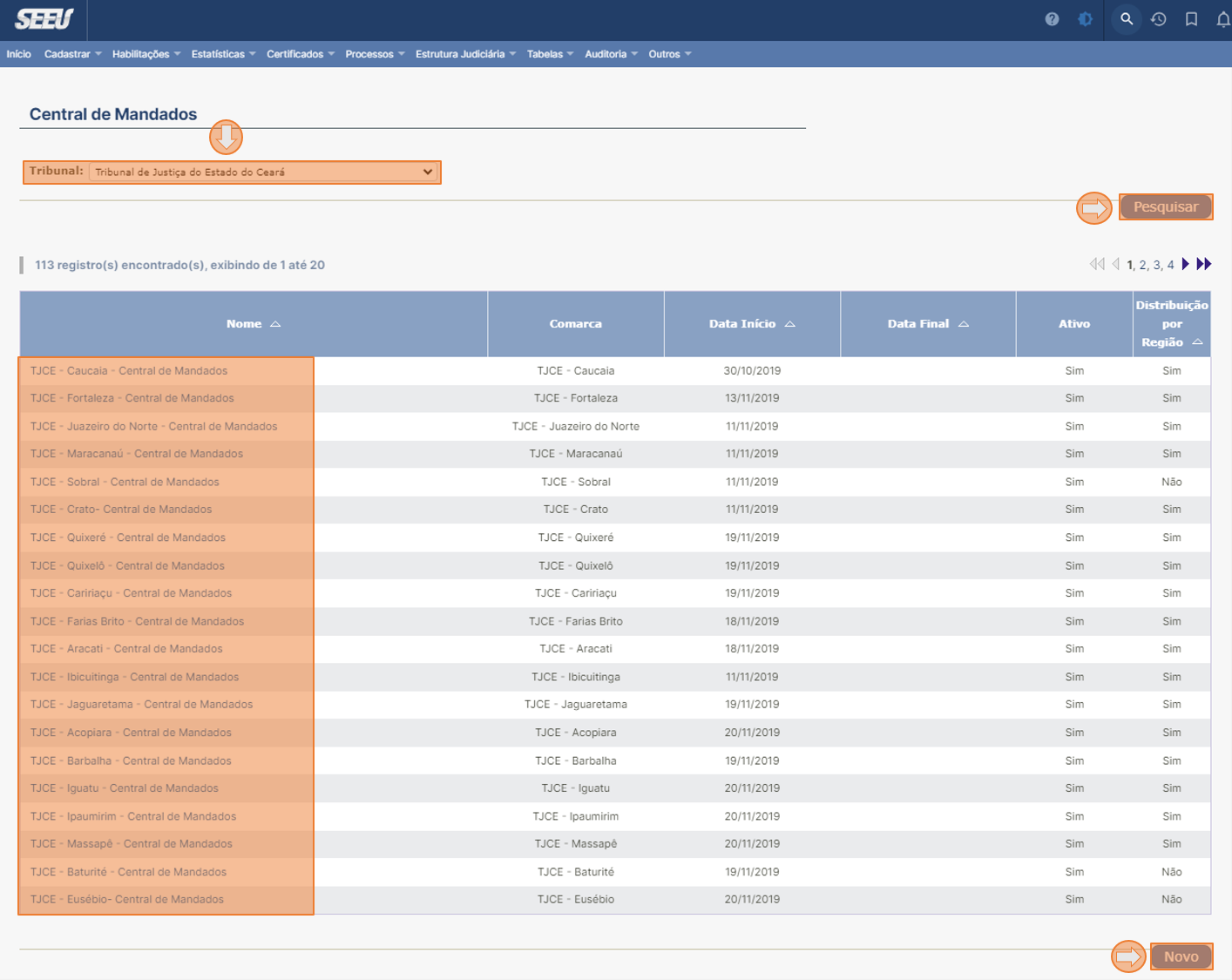Open the help question mark icon

coord(1052,19)
